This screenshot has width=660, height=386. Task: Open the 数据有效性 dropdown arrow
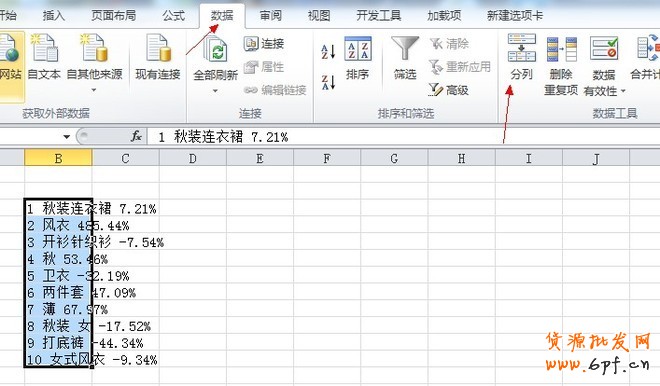tap(623, 91)
